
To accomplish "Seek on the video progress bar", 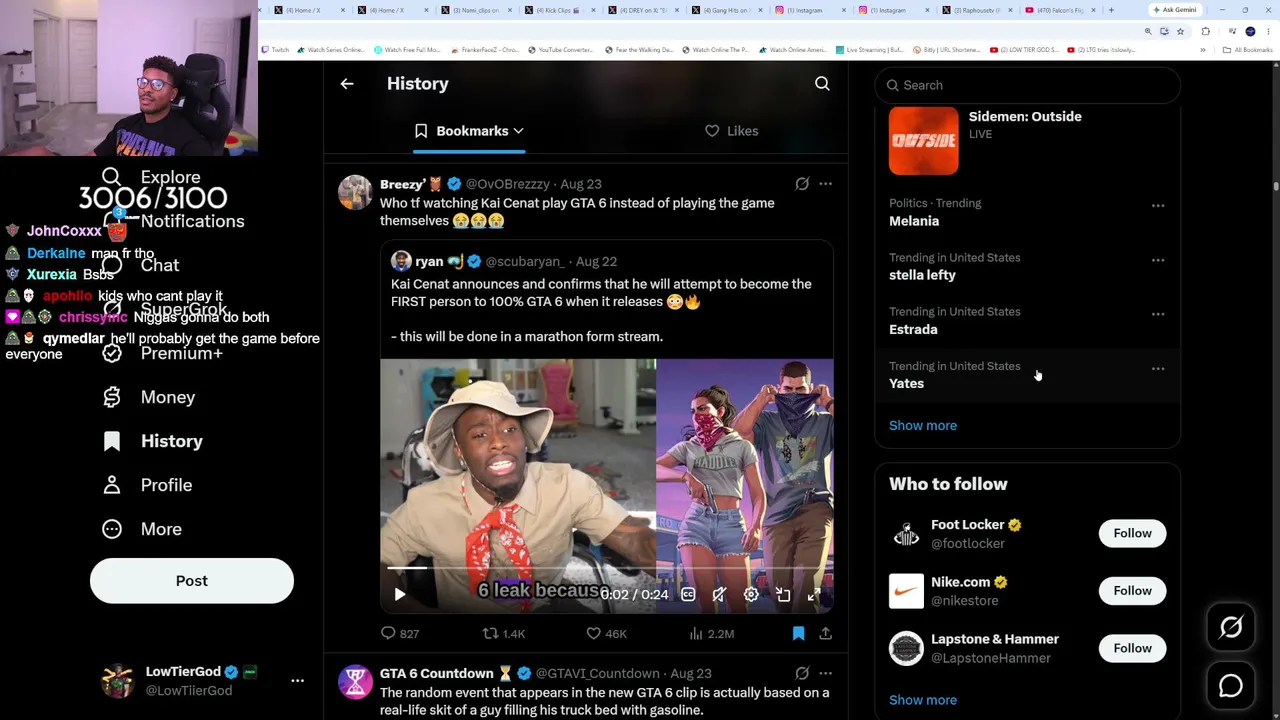I will point(606,568).
